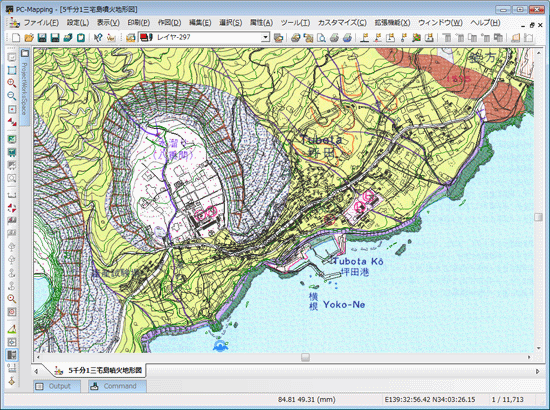This screenshot has width=550, height=410.
Task: Click the Yoko-Ne label on map
Action: coord(344,305)
